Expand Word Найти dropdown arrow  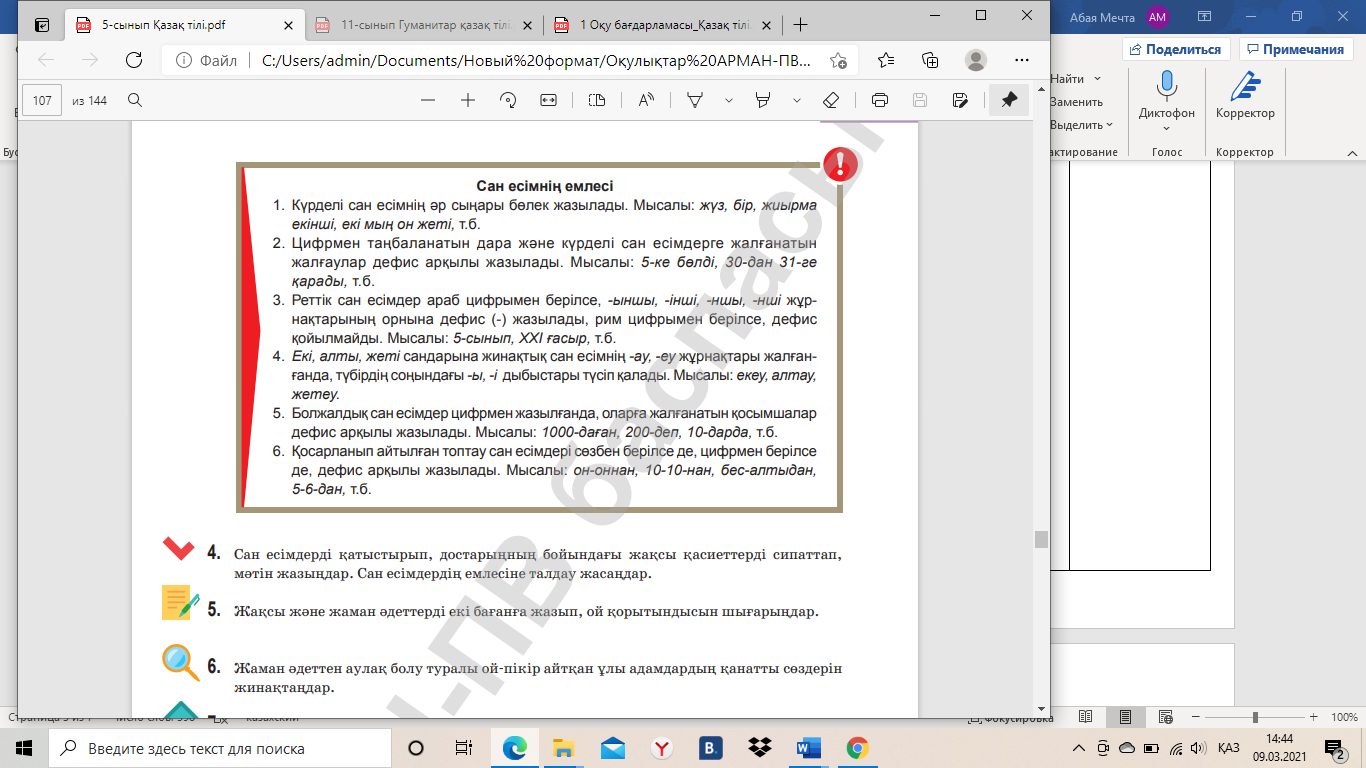(x=1098, y=78)
